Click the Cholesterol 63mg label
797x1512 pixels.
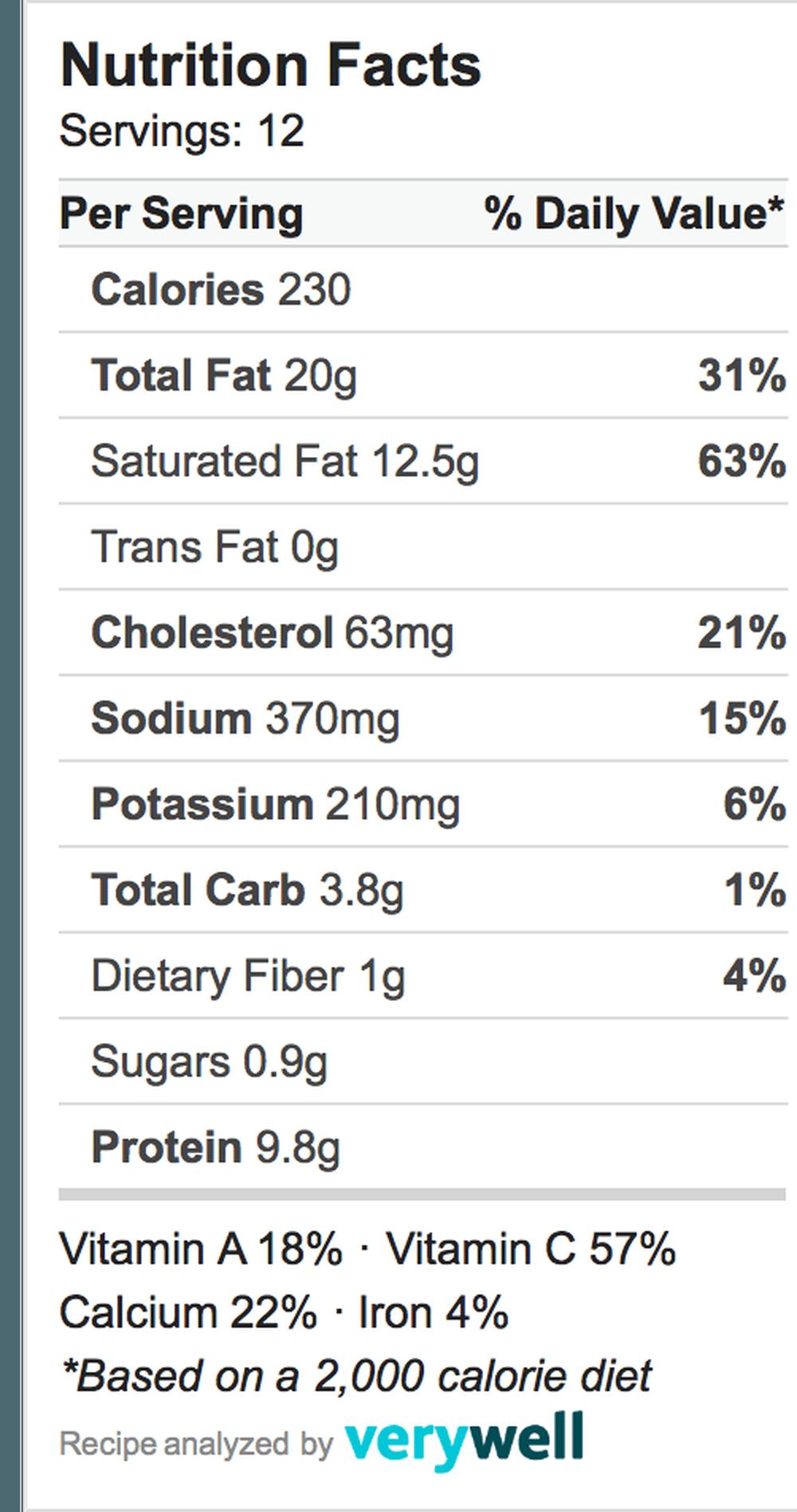tap(272, 633)
